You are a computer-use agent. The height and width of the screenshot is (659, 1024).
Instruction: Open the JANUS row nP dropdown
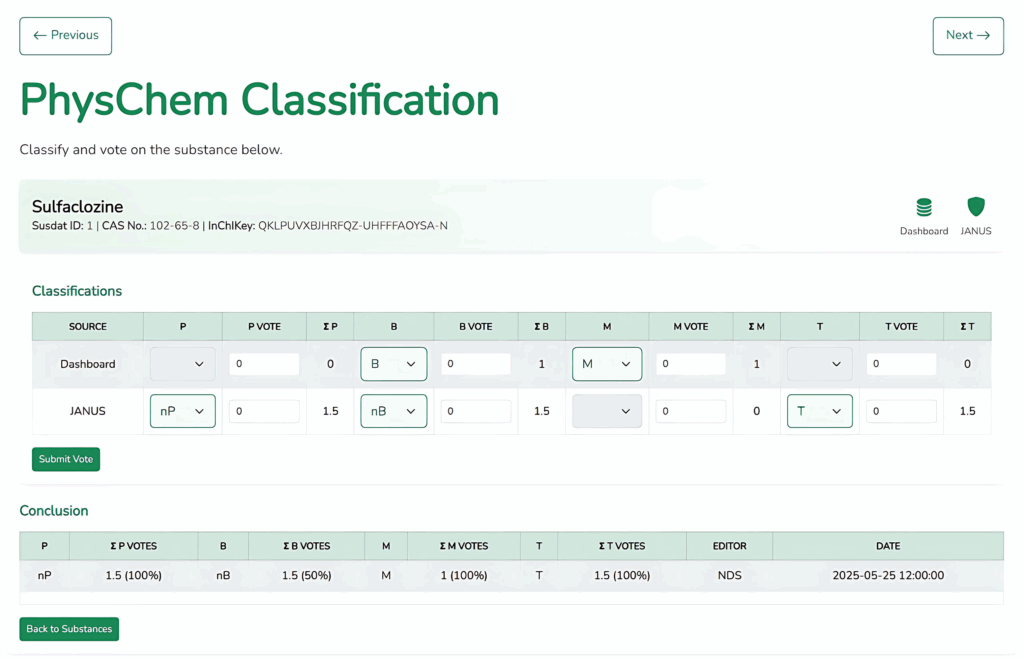coord(183,411)
